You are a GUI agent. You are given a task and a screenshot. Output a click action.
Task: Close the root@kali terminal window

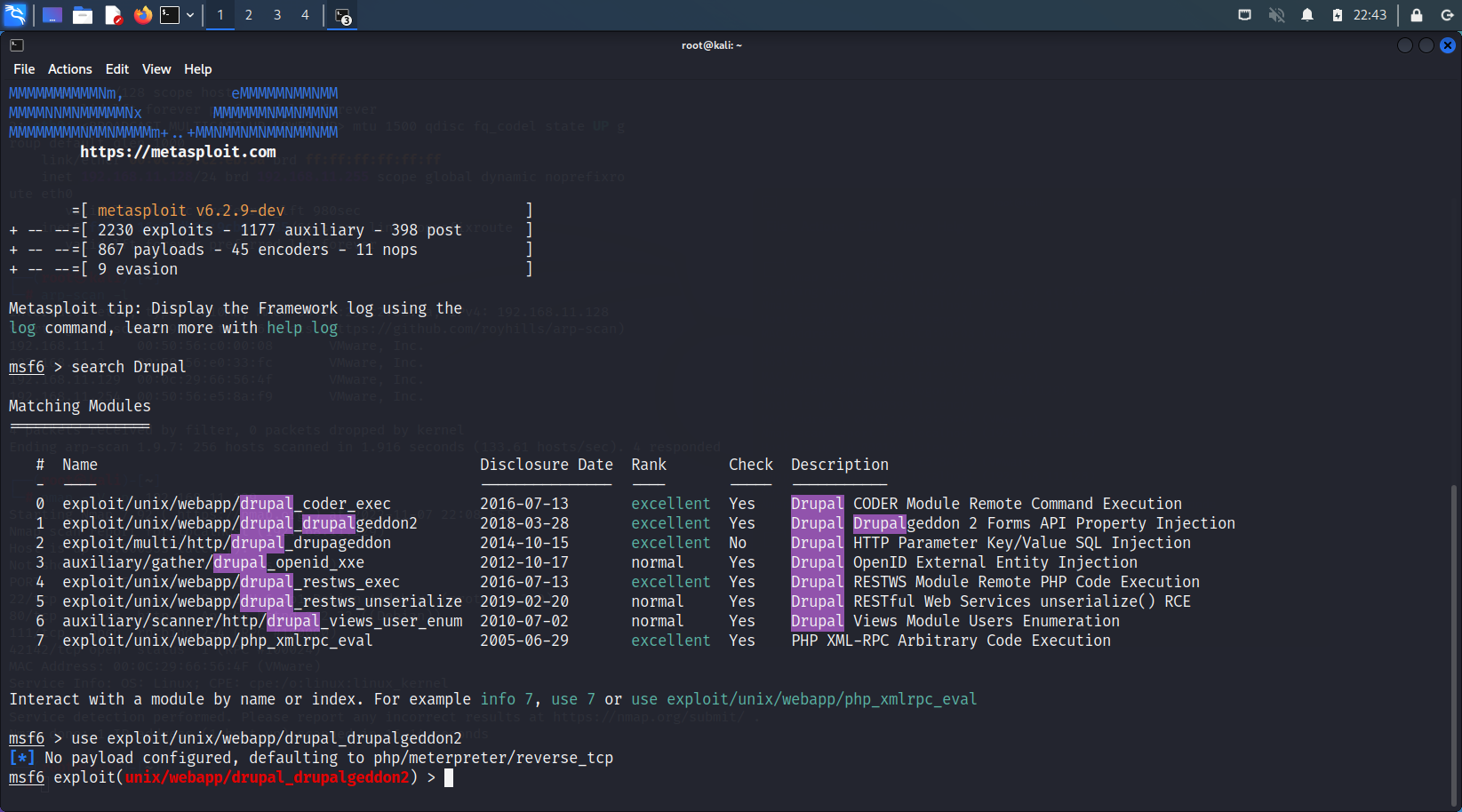(1448, 45)
